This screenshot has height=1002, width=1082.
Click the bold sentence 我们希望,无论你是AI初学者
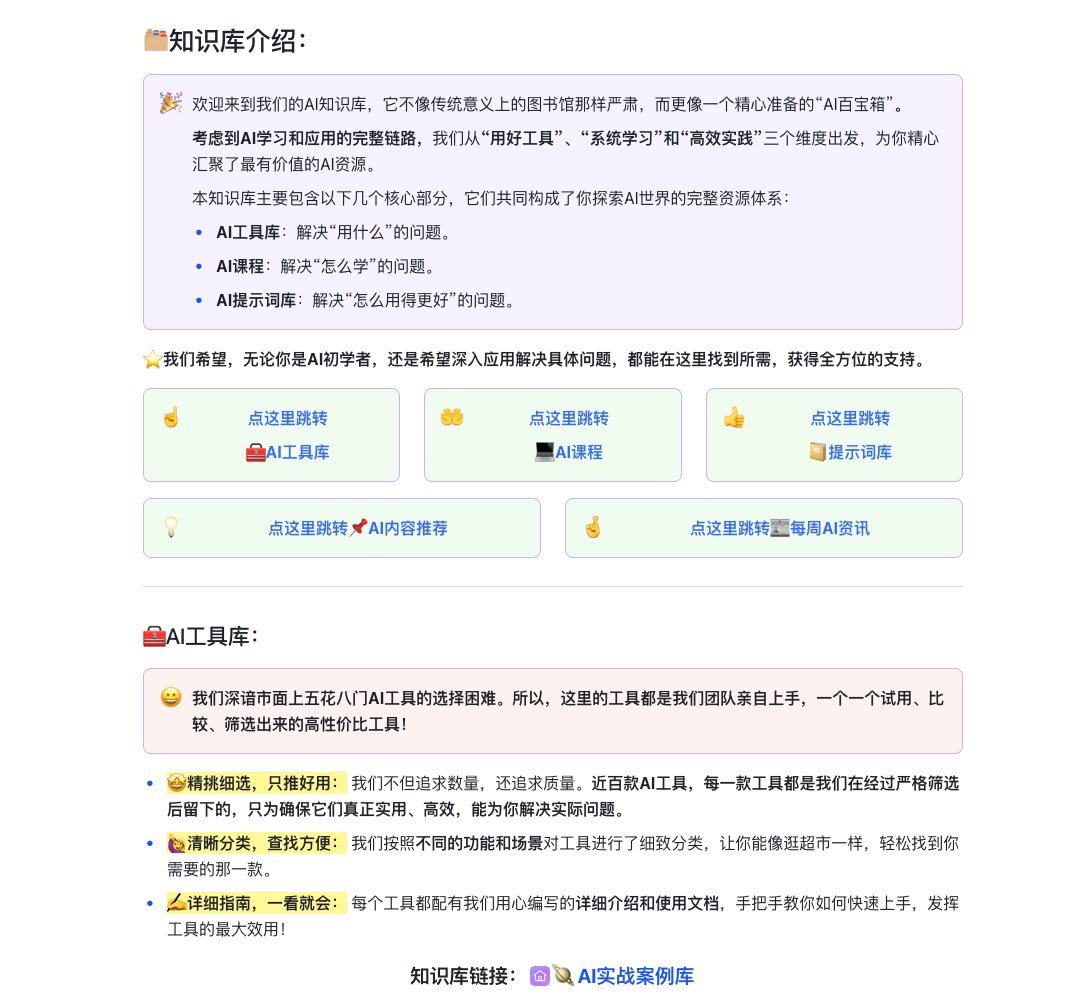coord(546,360)
